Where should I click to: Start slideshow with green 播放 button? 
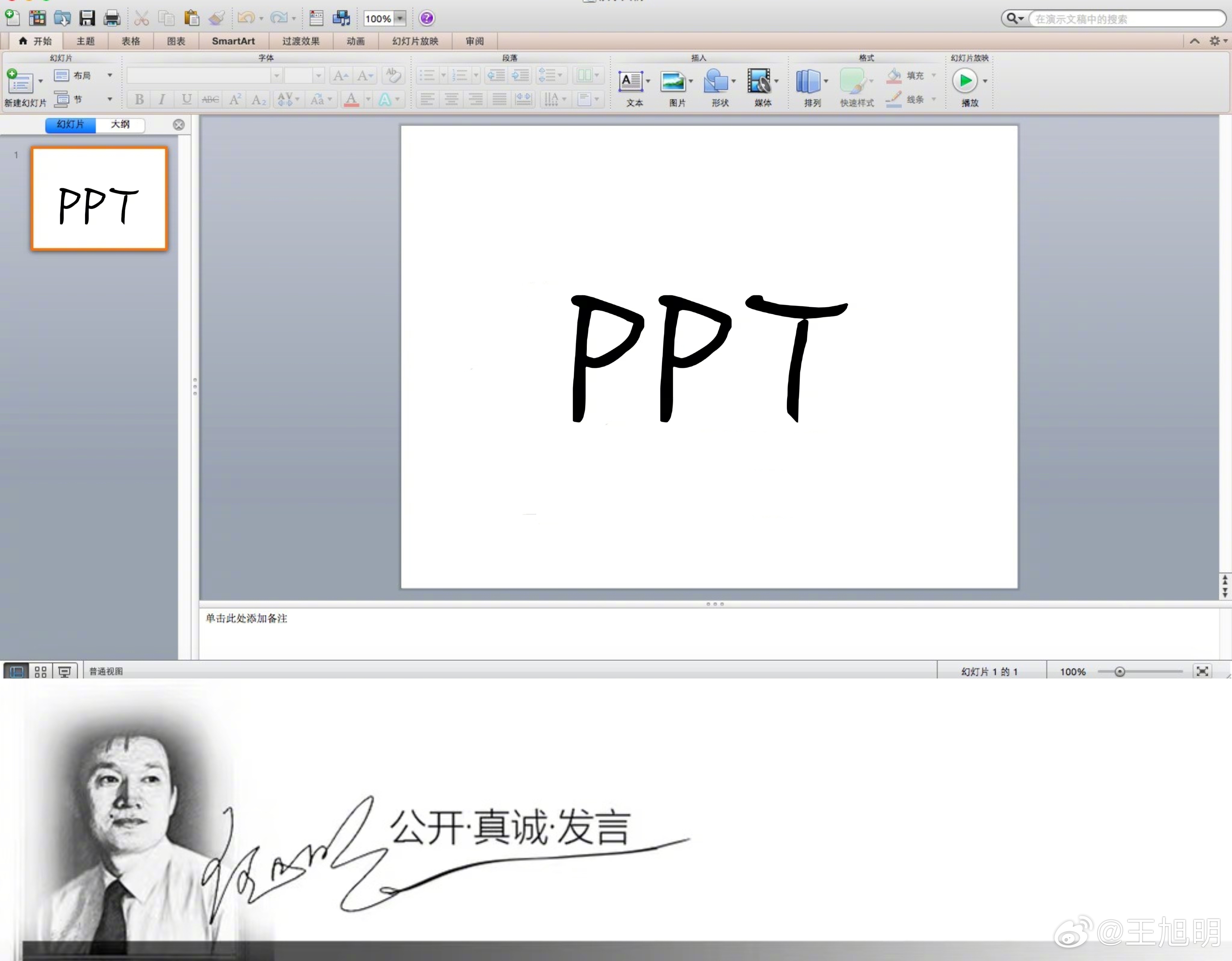(x=965, y=81)
